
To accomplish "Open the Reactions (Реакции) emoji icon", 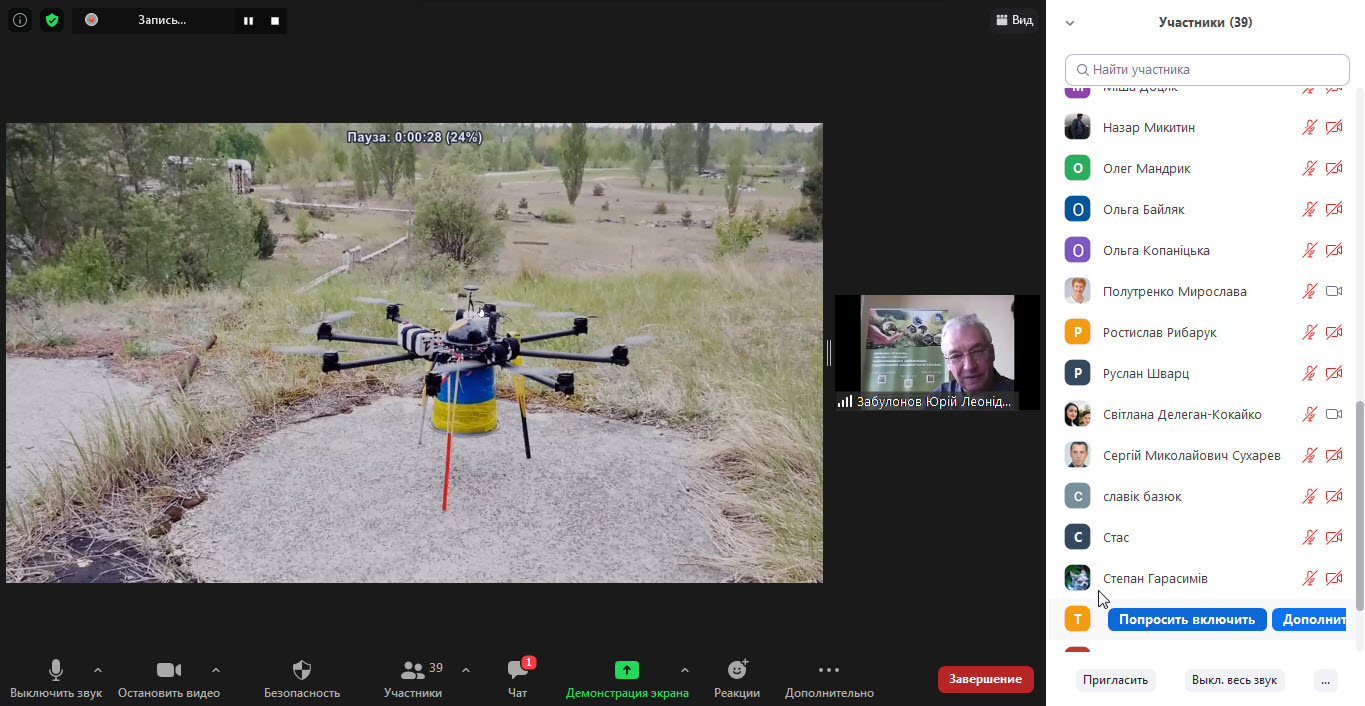I will (737, 670).
